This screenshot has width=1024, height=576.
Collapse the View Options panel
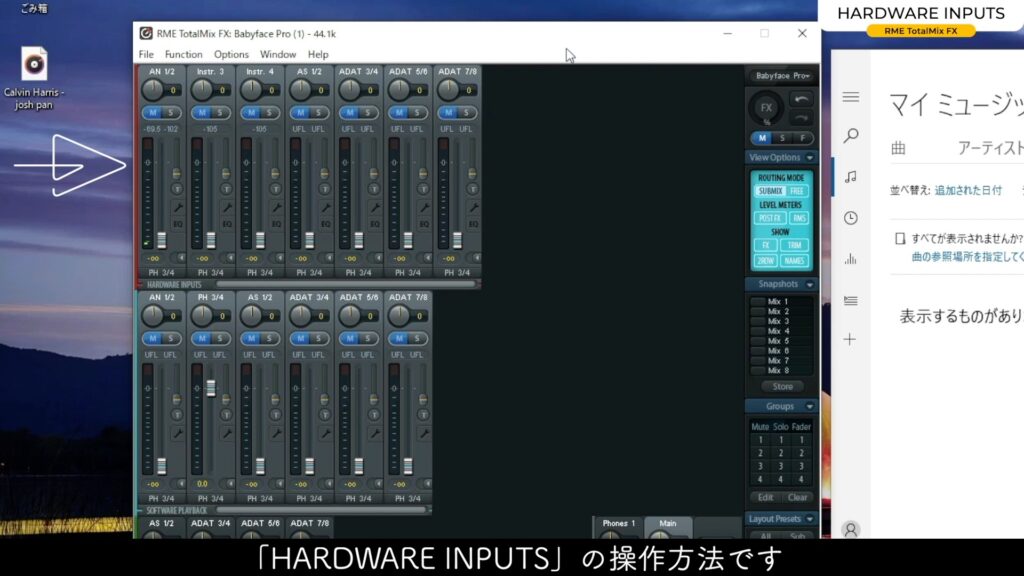810,157
